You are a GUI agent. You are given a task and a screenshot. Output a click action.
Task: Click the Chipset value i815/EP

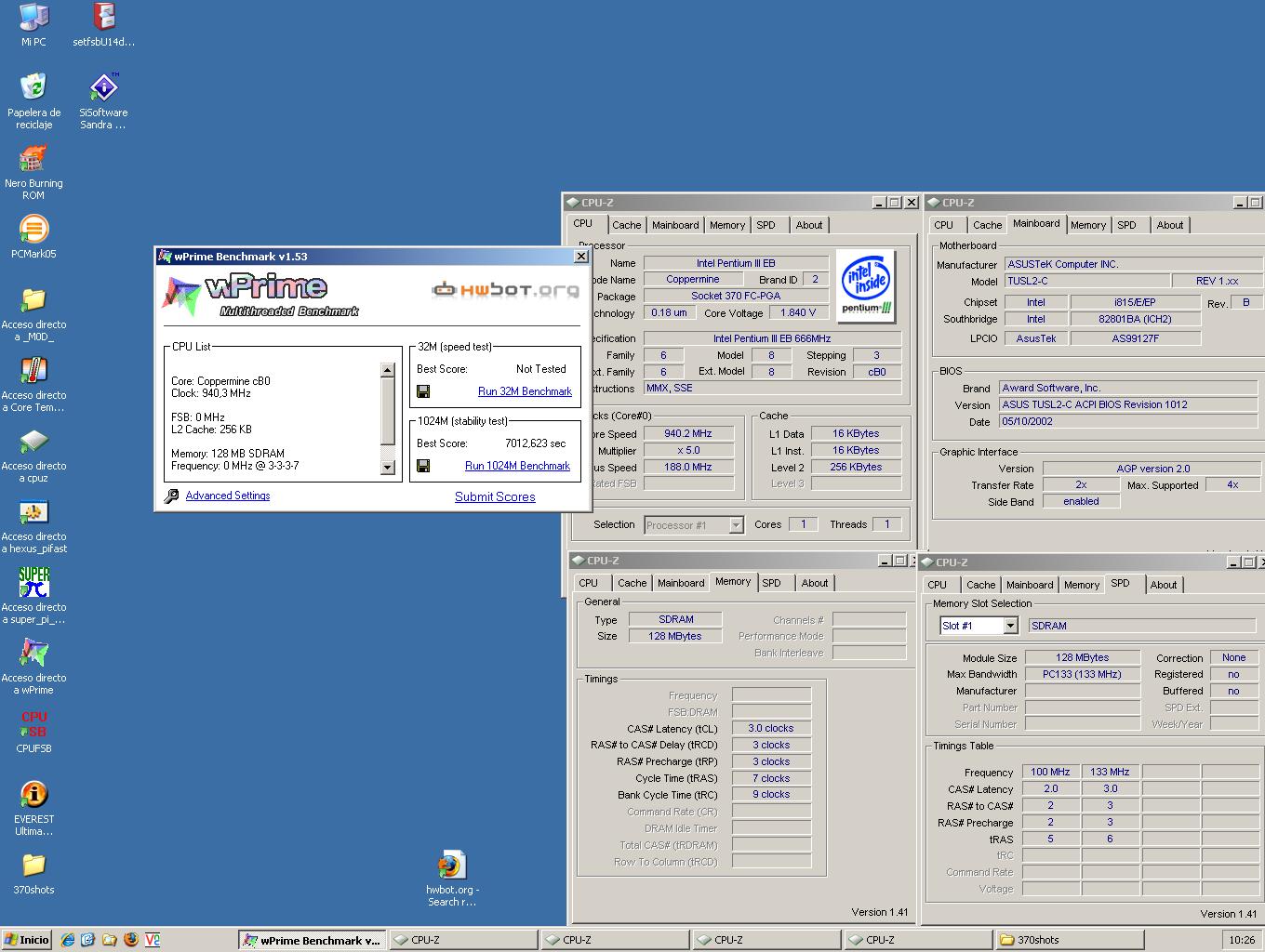(x=1135, y=302)
